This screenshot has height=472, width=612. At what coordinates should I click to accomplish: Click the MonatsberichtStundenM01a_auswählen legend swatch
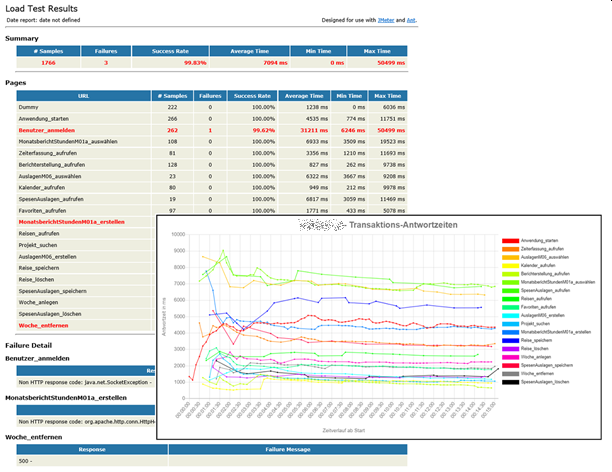coord(511,282)
